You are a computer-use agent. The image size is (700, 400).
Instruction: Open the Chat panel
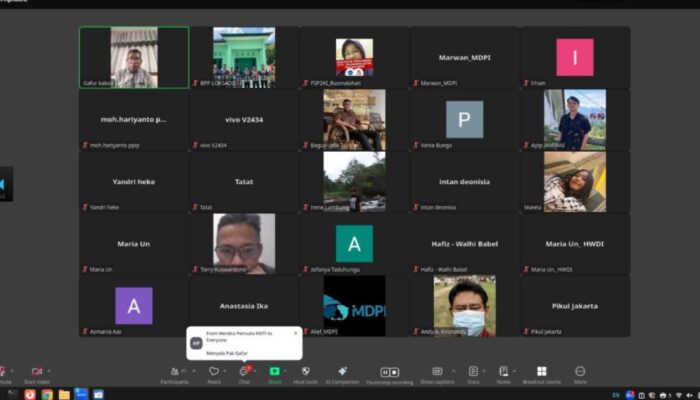click(x=244, y=373)
